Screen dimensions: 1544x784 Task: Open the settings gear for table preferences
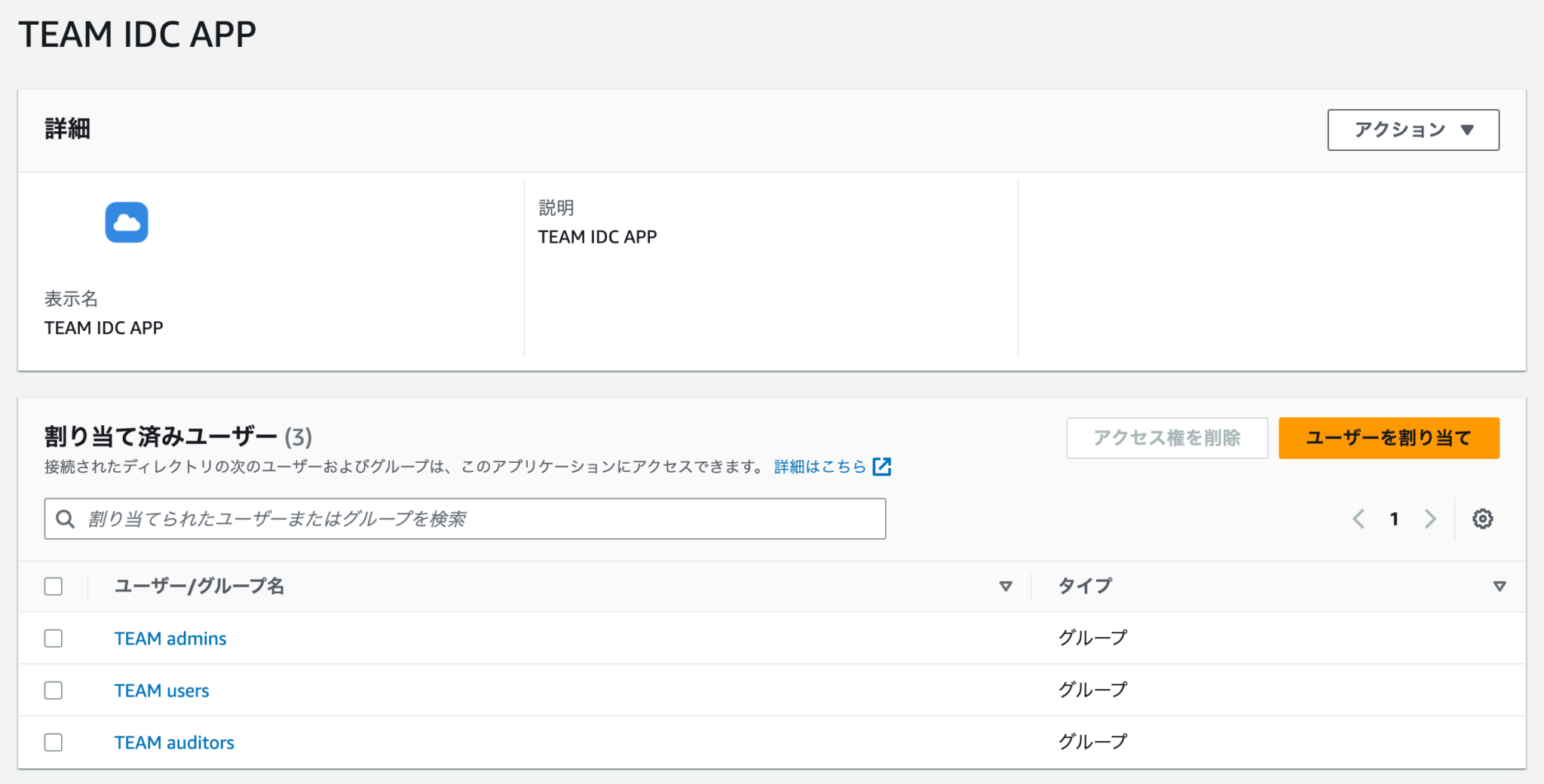(x=1481, y=519)
